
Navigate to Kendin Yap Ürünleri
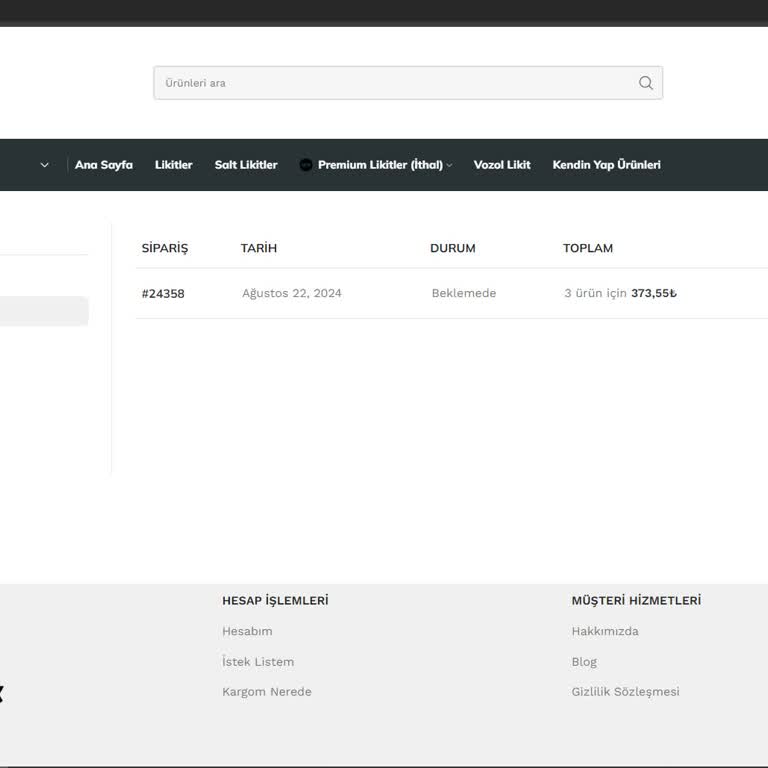(x=606, y=165)
